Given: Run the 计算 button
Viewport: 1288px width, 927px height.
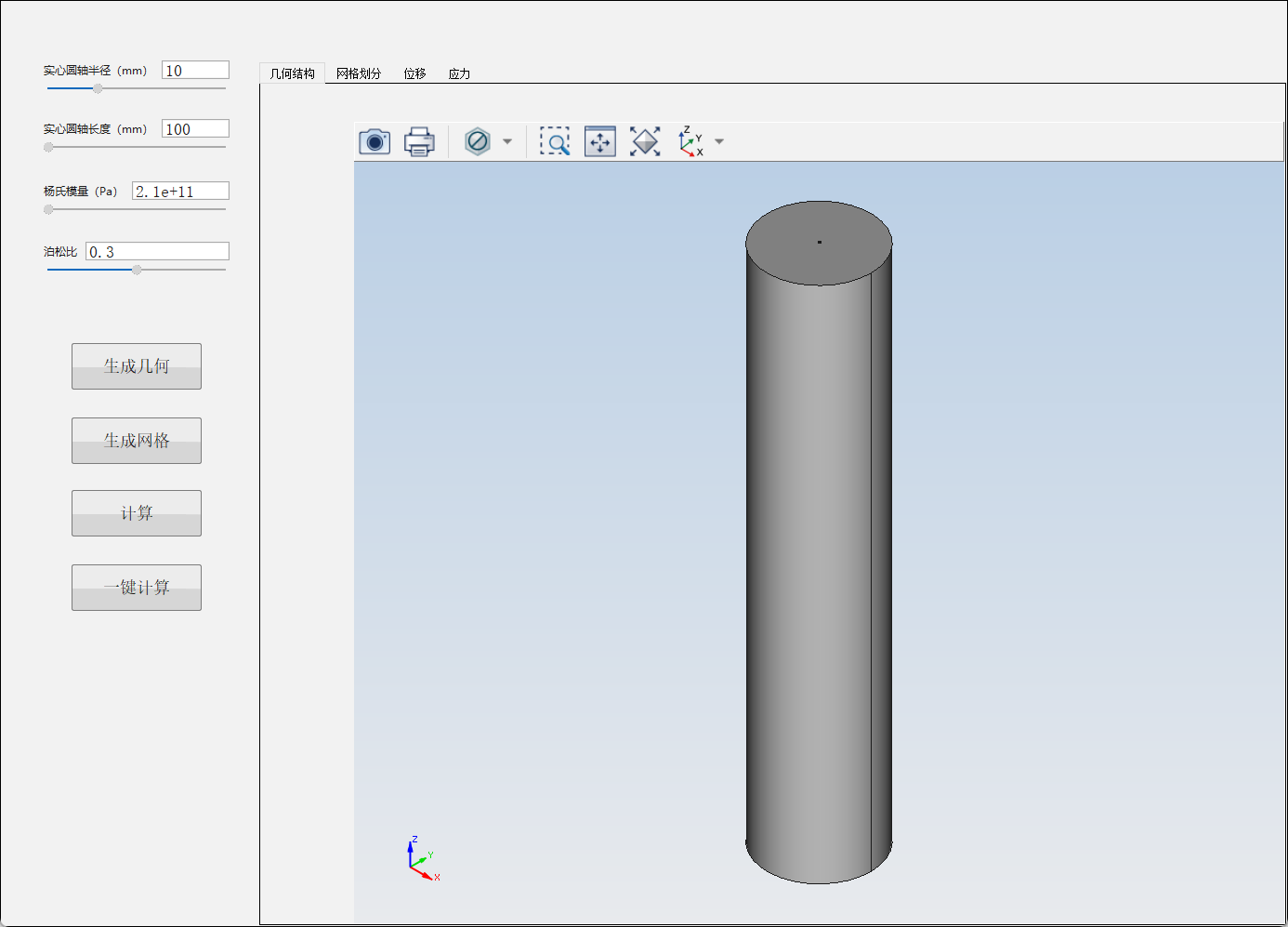Looking at the screenshot, I should [x=137, y=513].
